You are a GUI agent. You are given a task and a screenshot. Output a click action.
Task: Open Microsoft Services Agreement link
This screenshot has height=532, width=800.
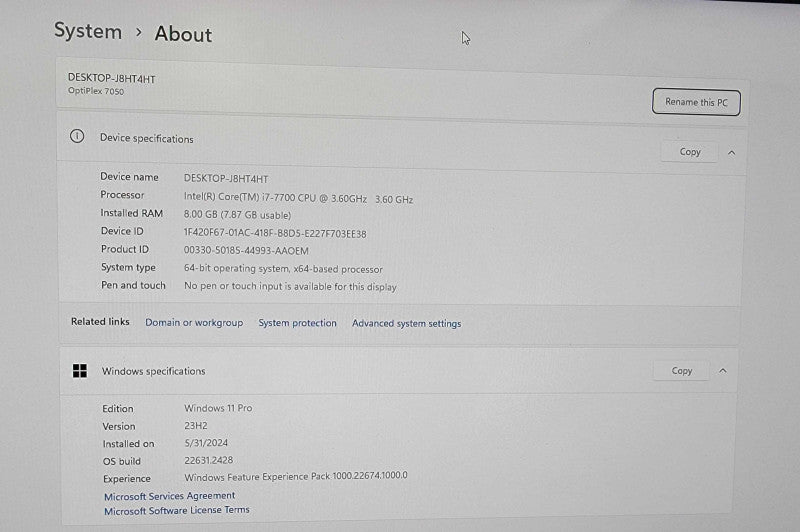pos(169,496)
